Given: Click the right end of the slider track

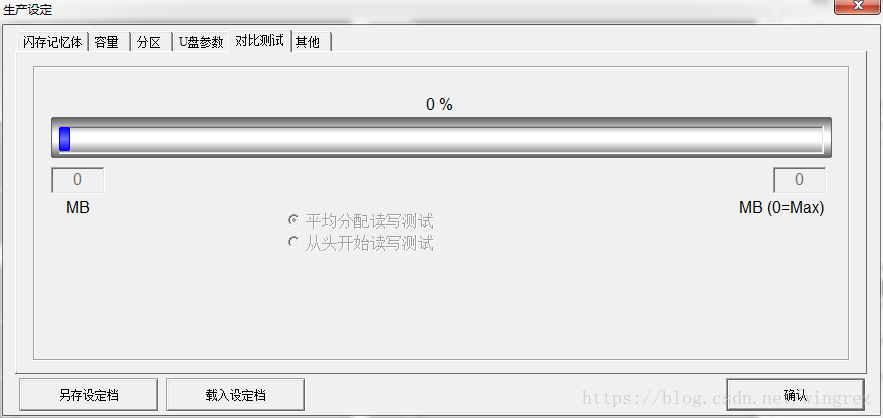Looking at the screenshot, I should coord(820,139).
